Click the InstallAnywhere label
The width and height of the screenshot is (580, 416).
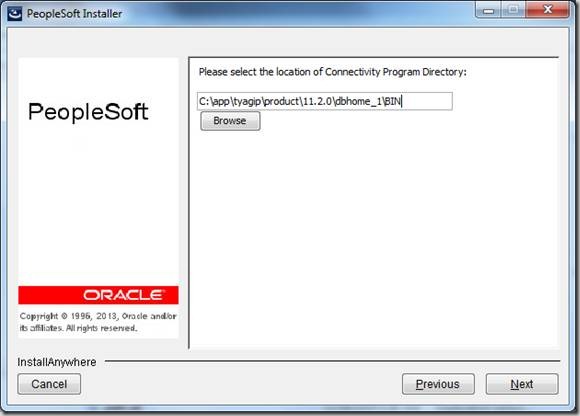[x=57, y=362]
